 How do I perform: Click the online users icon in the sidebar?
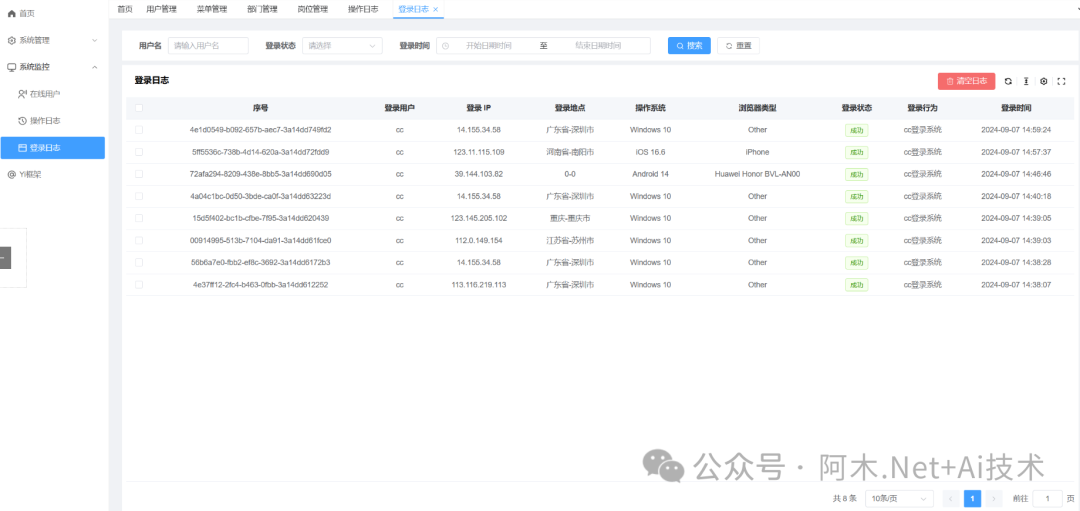click(23, 94)
